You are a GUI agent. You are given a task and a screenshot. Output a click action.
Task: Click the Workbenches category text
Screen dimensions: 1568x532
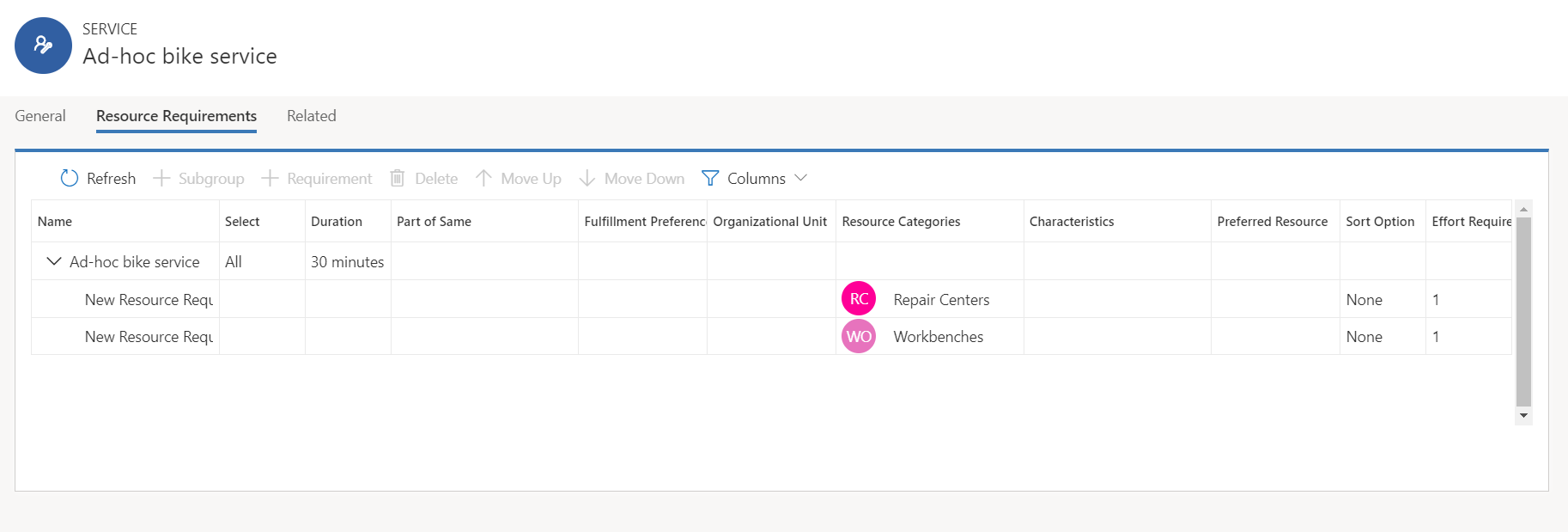(x=939, y=337)
